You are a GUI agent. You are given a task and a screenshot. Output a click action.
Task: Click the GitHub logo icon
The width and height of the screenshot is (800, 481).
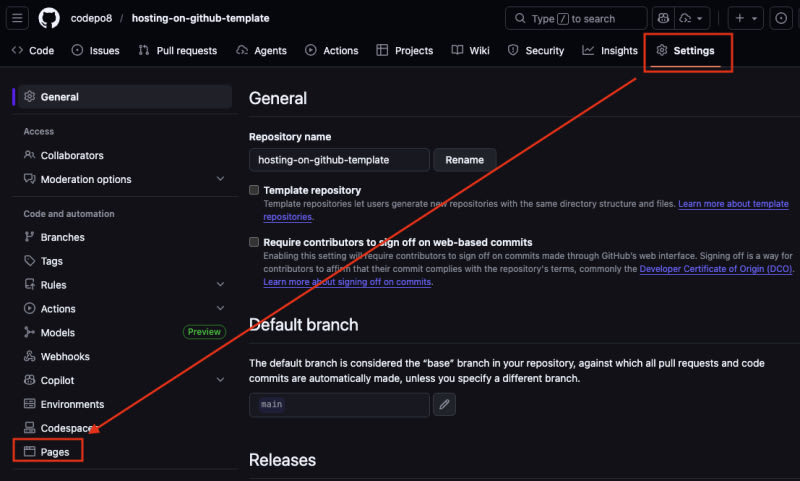(x=49, y=18)
